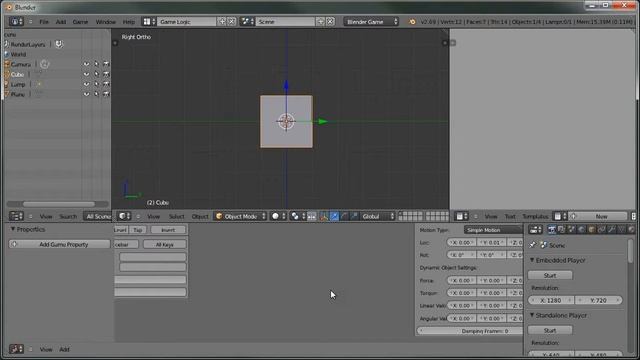The height and width of the screenshot is (360, 640).
Task: Open the 3D View editor type cube icon
Action: (124, 216)
